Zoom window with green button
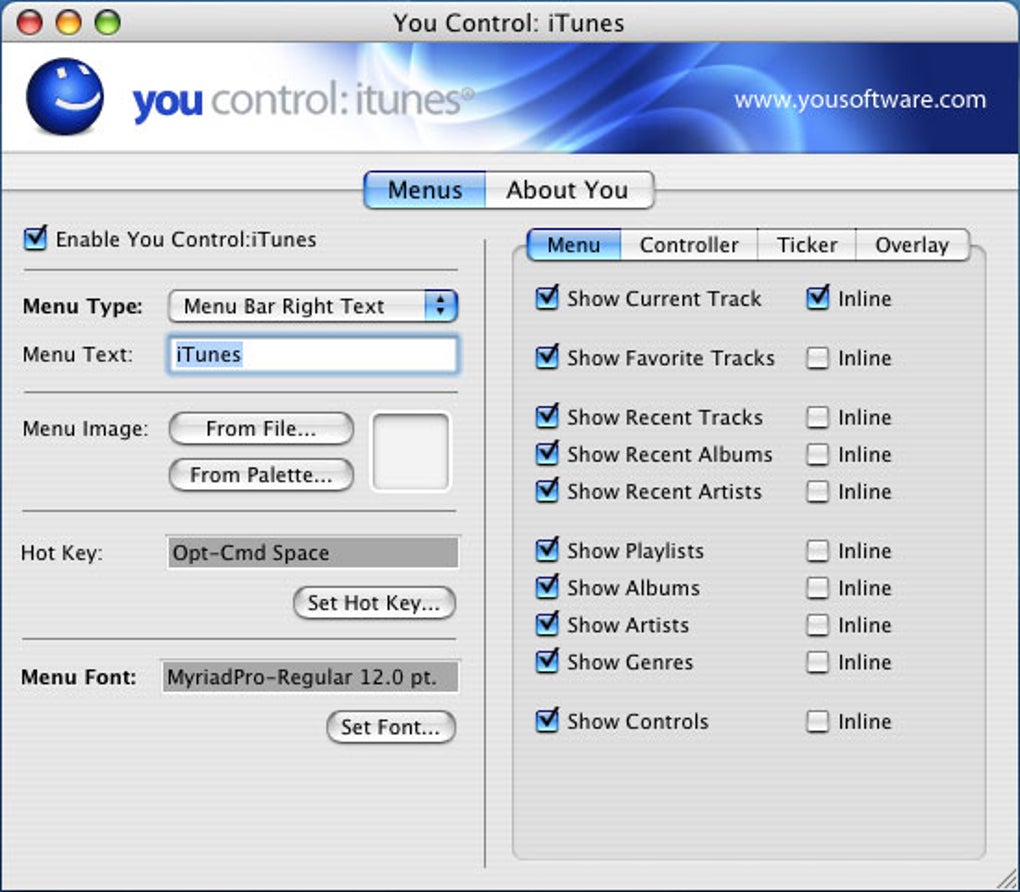The image size is (1020, 892). (107, 22)
